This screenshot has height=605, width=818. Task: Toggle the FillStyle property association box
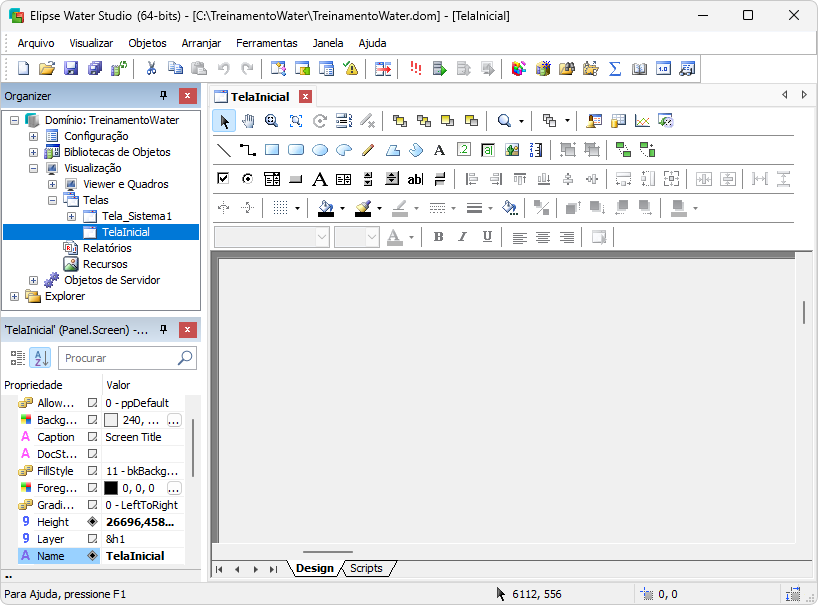point(92,471)
